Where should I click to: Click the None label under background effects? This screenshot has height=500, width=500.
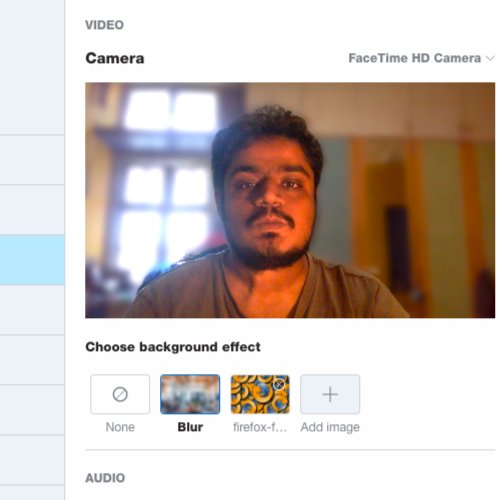120,427
